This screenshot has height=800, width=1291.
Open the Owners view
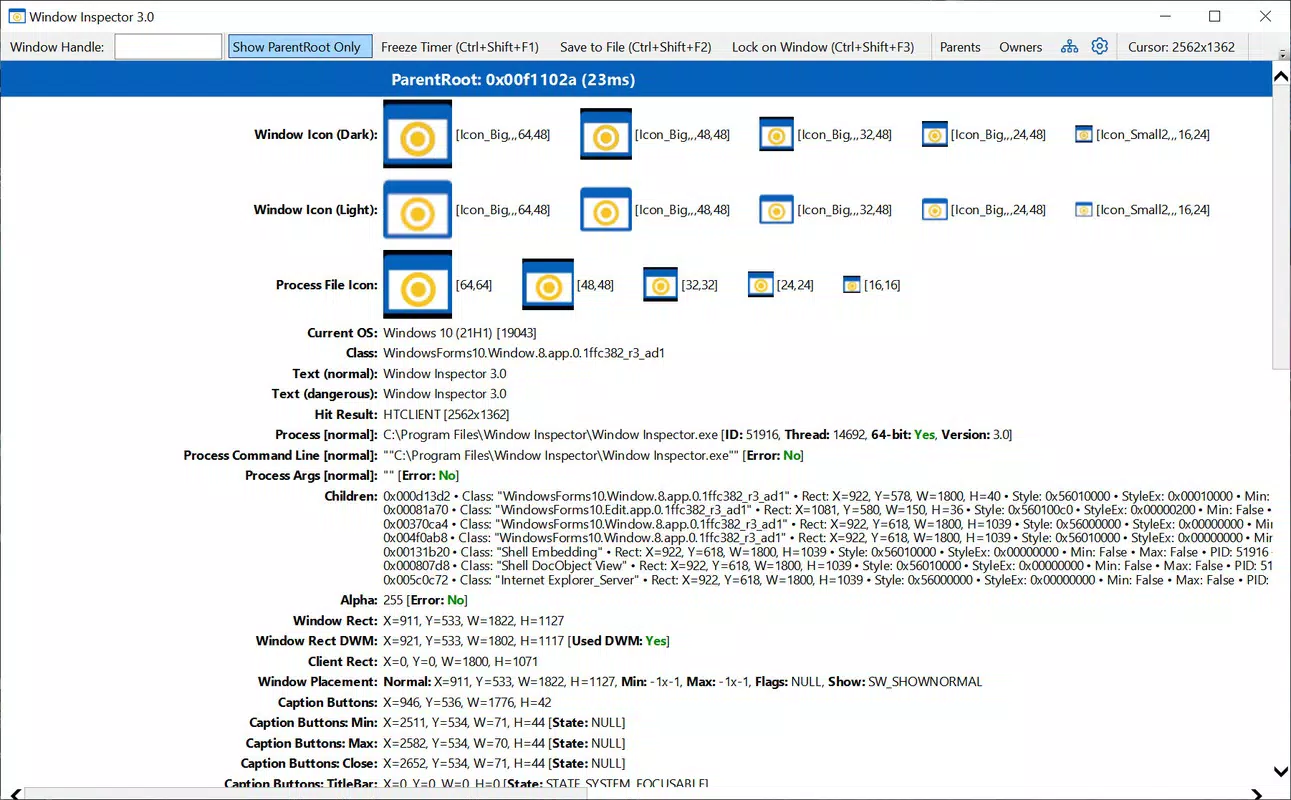tap(1020, 47)
